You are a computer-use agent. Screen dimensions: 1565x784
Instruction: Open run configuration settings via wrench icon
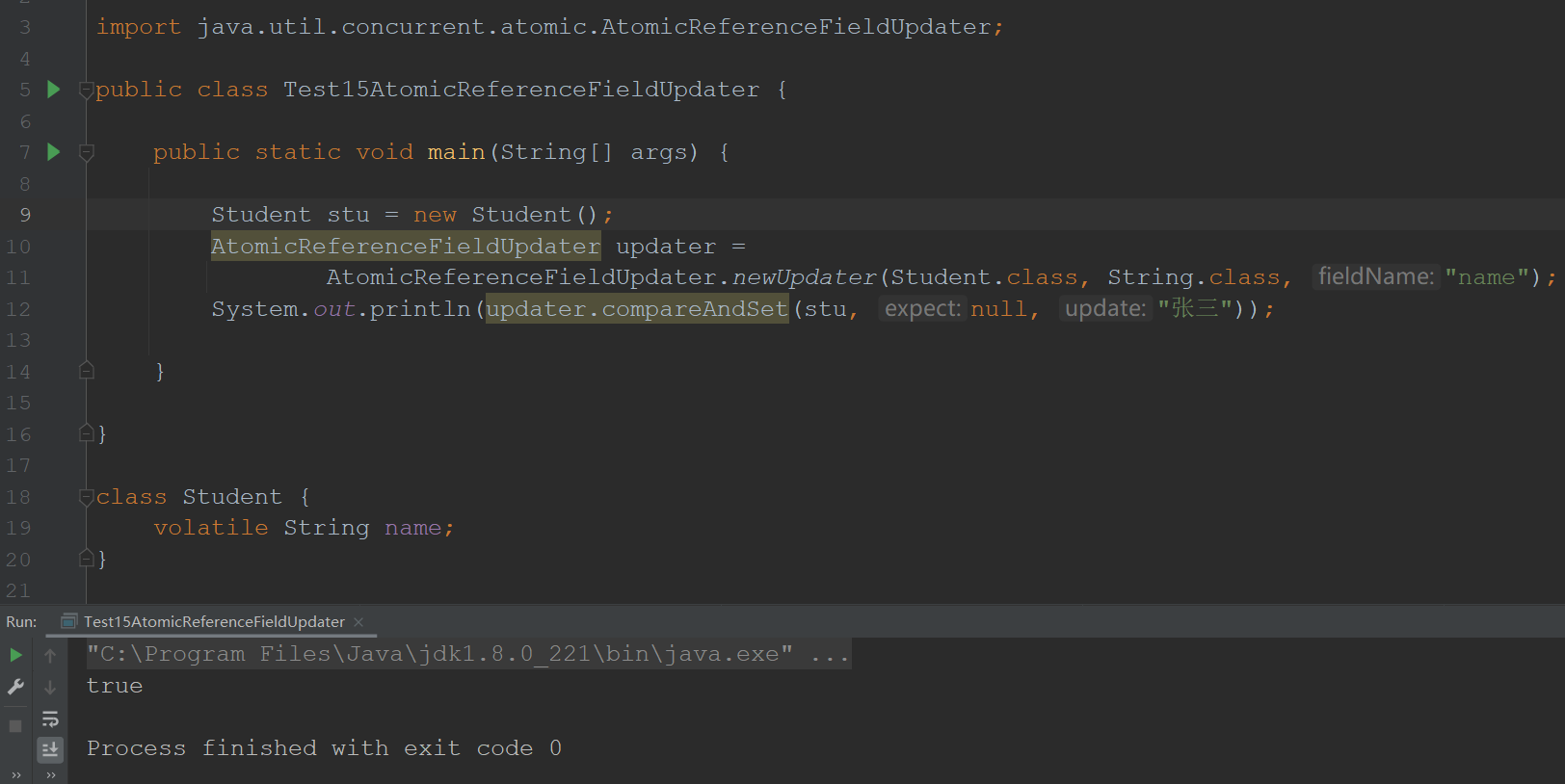point(15,687)
